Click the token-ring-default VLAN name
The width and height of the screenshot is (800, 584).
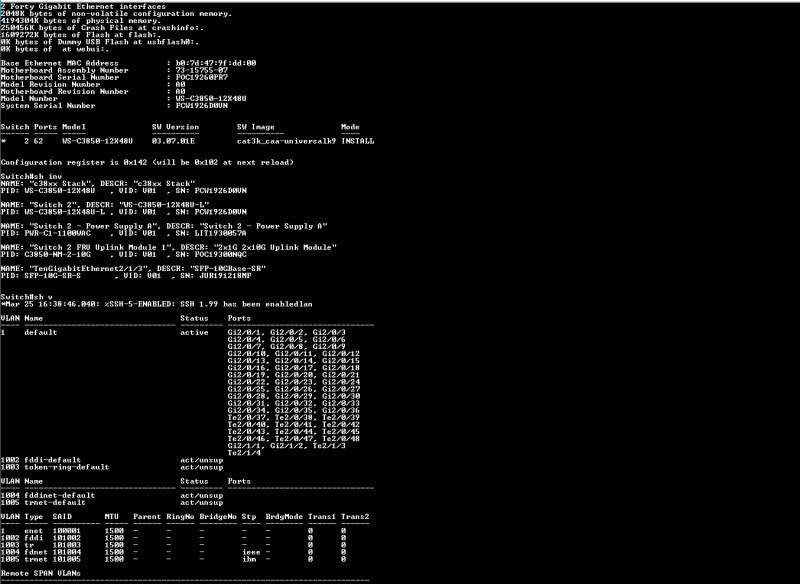tap(67, 467)
